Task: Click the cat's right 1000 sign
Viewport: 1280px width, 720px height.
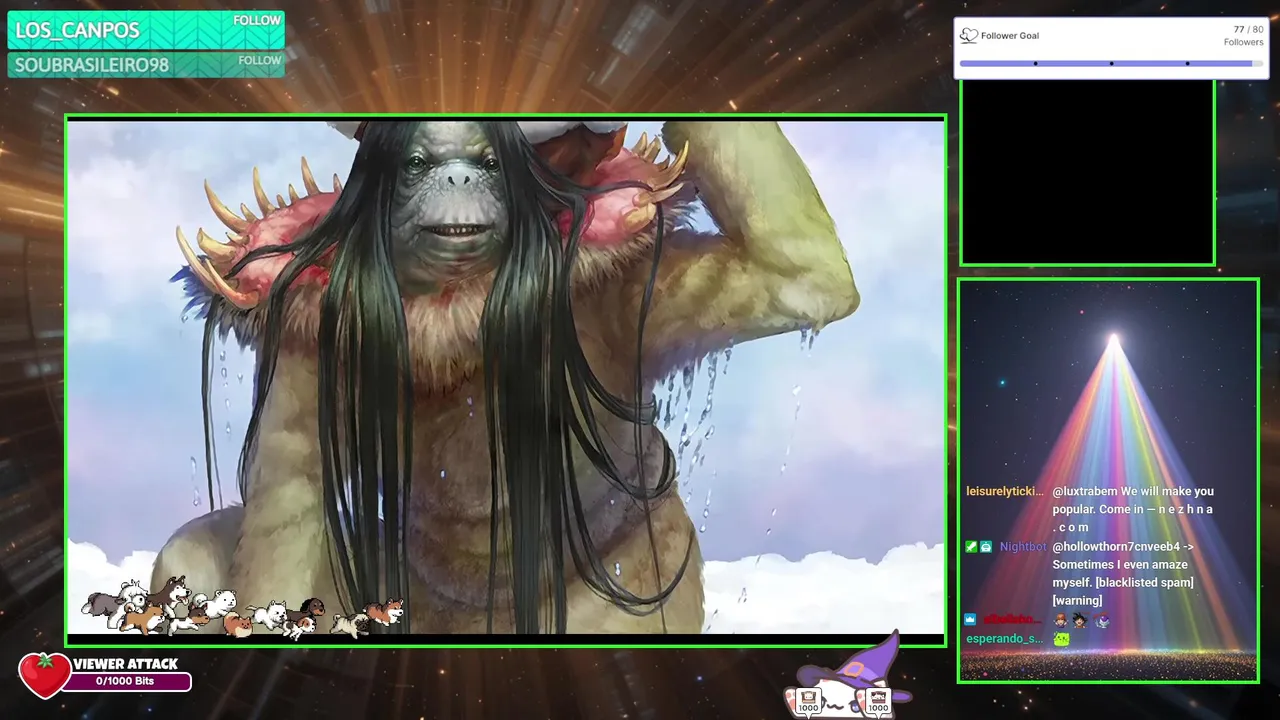Action: click(x=878, y=702)
